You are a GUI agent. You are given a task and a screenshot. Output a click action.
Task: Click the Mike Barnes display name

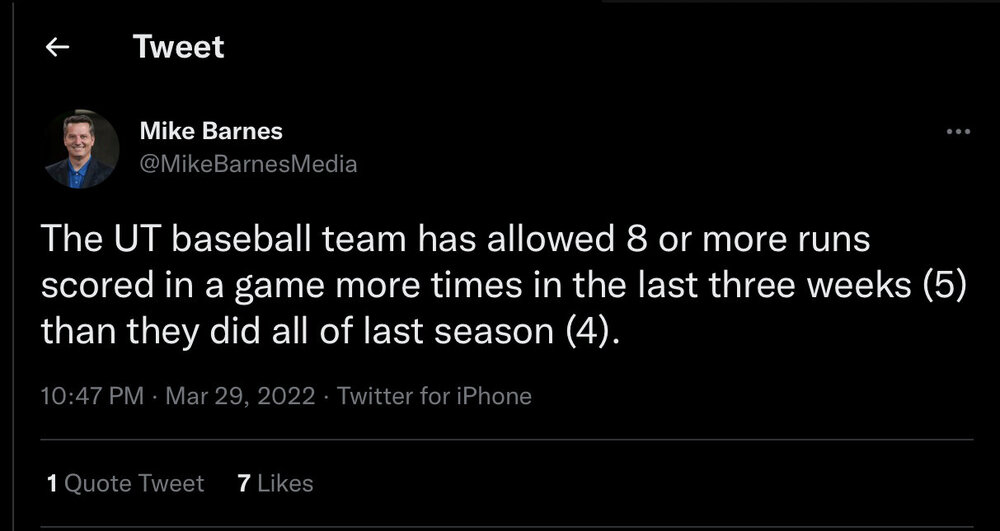pyautogui.click(x=210, y=131)
